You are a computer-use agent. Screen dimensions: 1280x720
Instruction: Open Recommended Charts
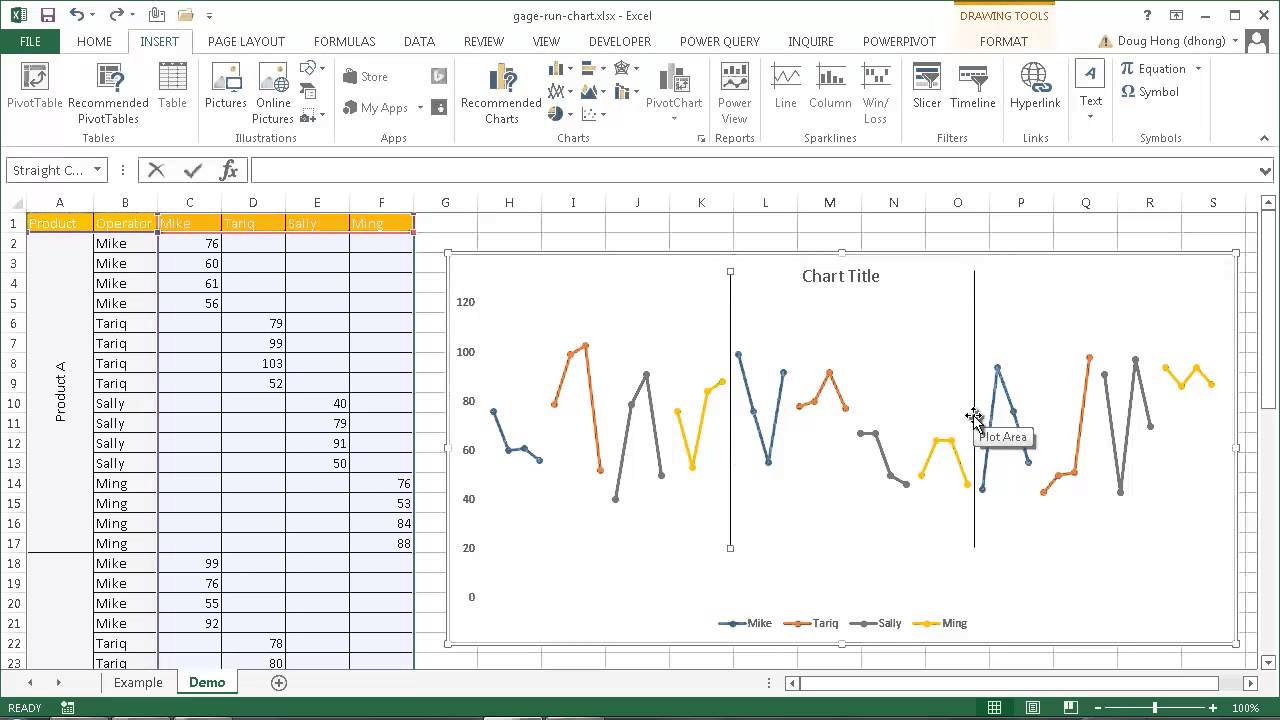tap(501, 93)
